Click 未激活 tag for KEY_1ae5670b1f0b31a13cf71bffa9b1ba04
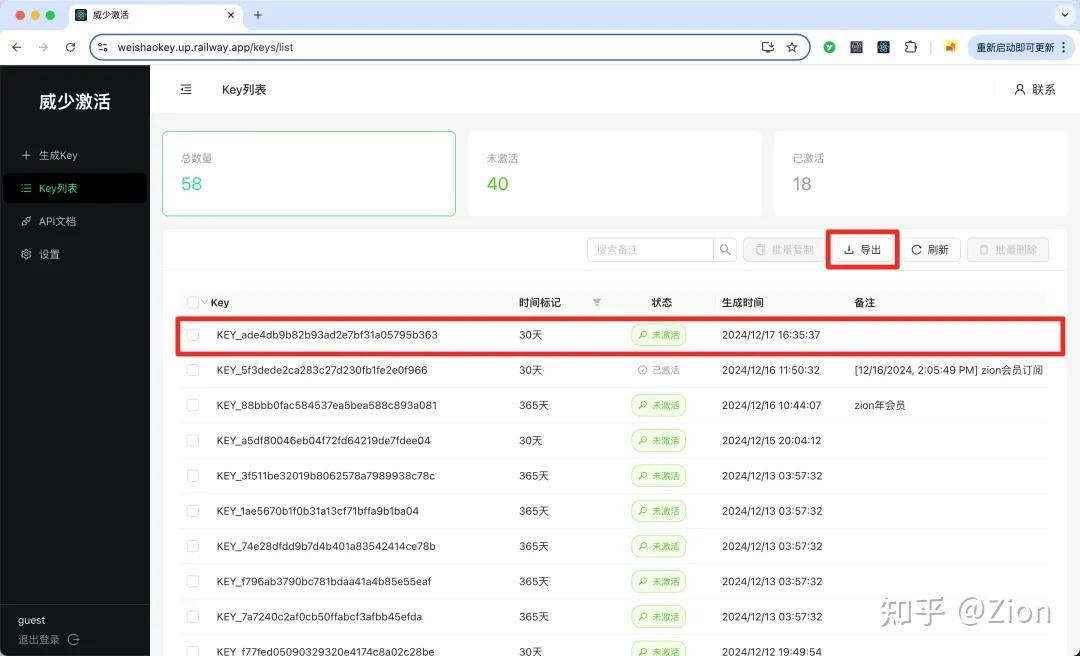 (658, 511)
